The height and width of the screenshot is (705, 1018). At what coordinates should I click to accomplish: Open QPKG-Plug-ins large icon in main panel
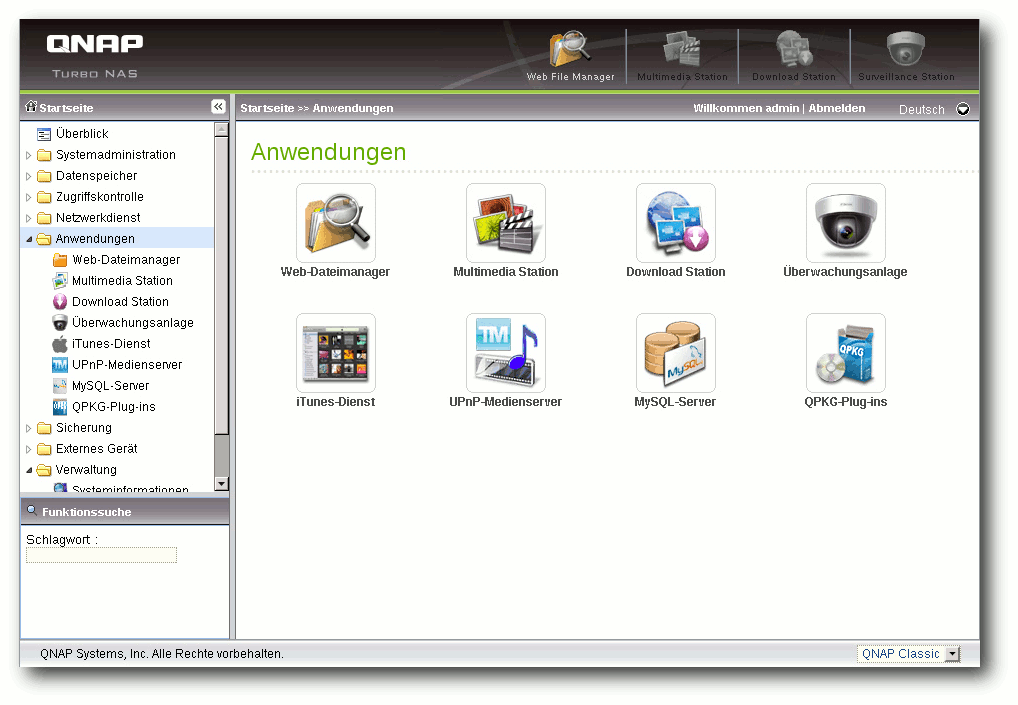(x=846, y=352)
